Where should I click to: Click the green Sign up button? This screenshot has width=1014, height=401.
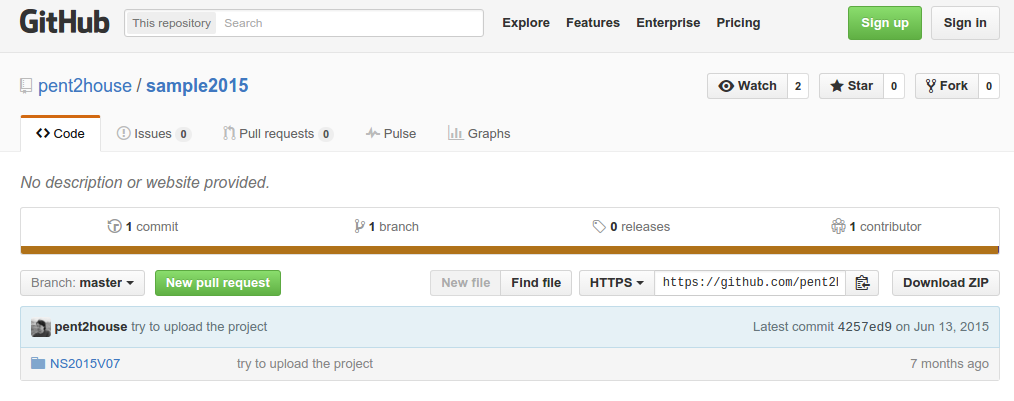[x=885, y=23]
